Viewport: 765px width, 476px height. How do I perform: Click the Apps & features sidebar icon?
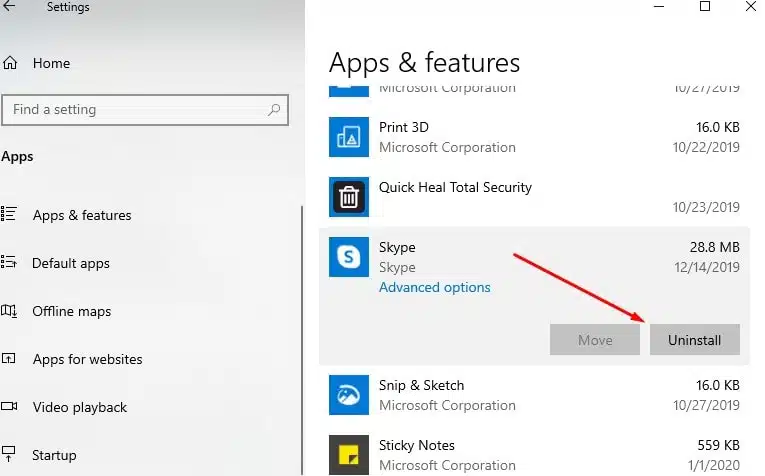[9, 214]
